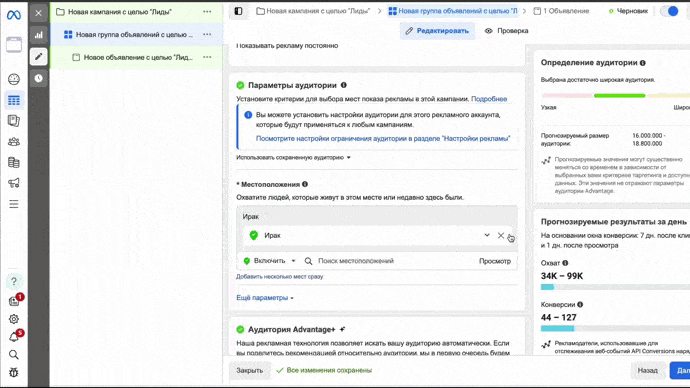Close the editing panel with X

(x=39, y=13)
